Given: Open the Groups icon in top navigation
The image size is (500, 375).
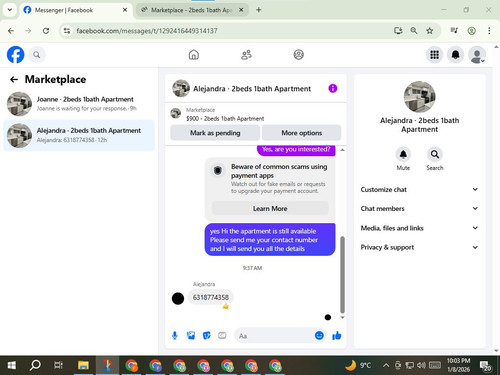Looking at the screenshot, I should (298, 55).
